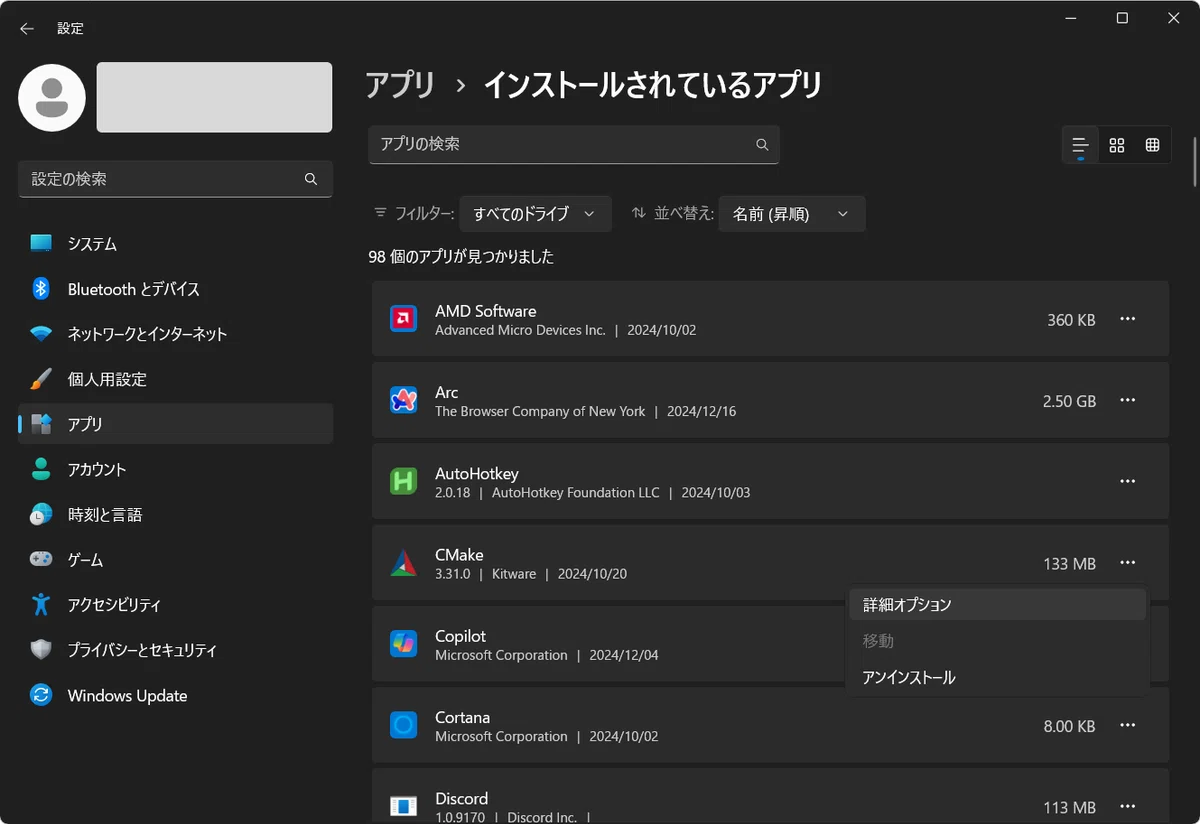Open the すべてのドライブ filter dropdown
The width and height of the screenshot is (1200, 824).
(x=535, y=214)
